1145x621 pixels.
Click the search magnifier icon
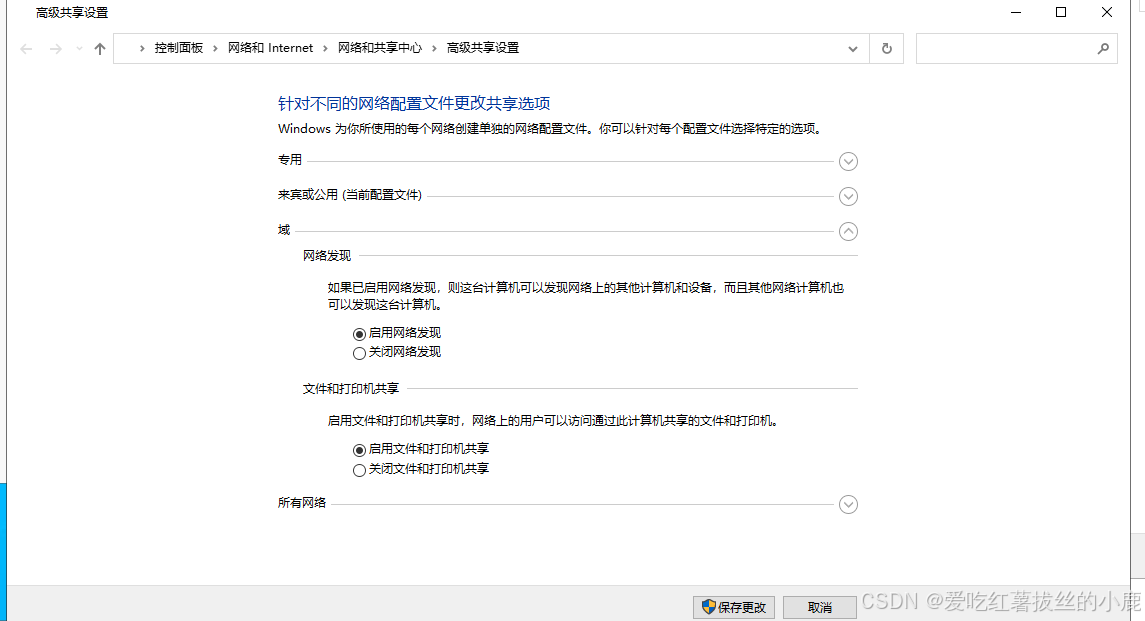coord(1103,48)
